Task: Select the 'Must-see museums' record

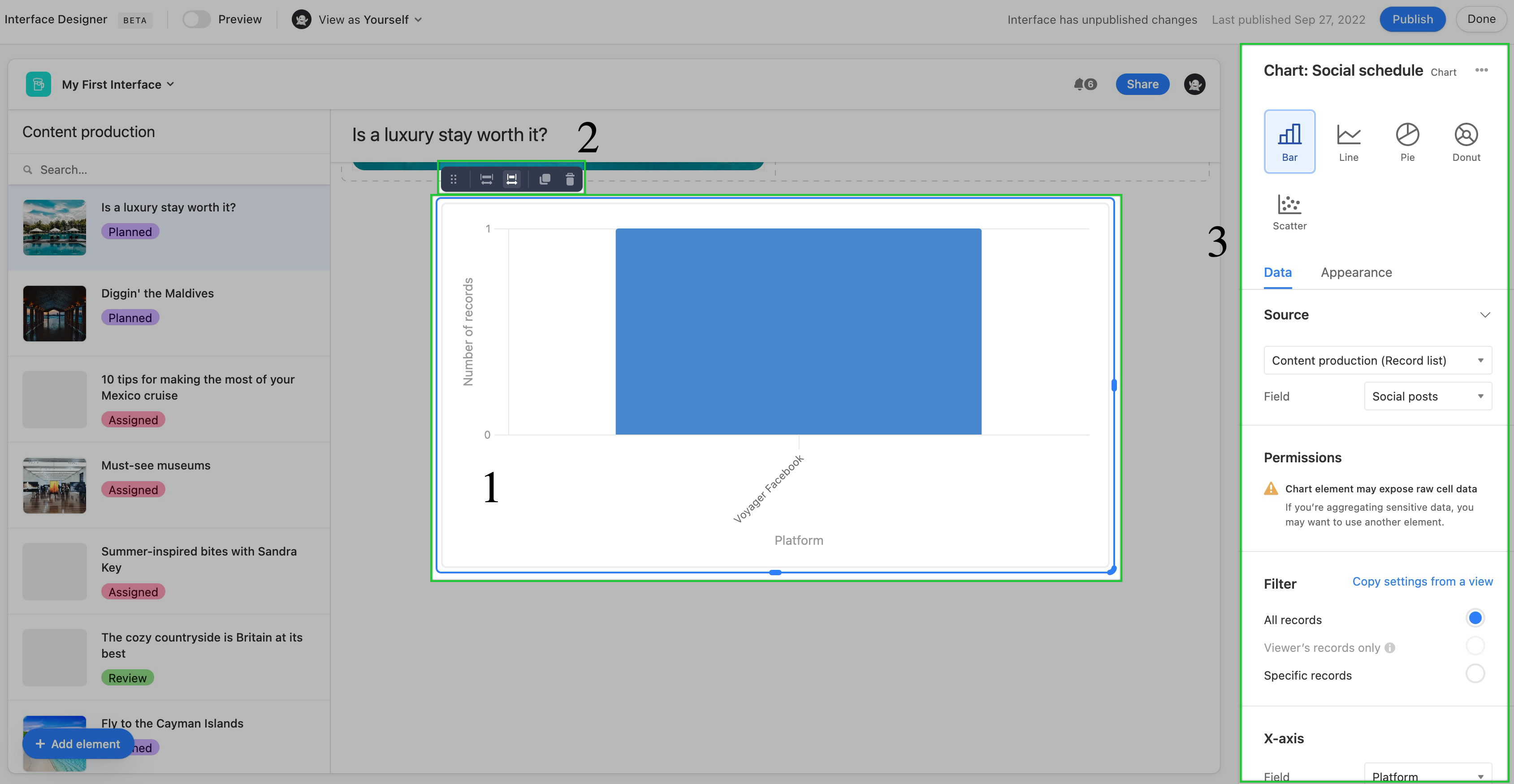Action: (x=169, y=486)
